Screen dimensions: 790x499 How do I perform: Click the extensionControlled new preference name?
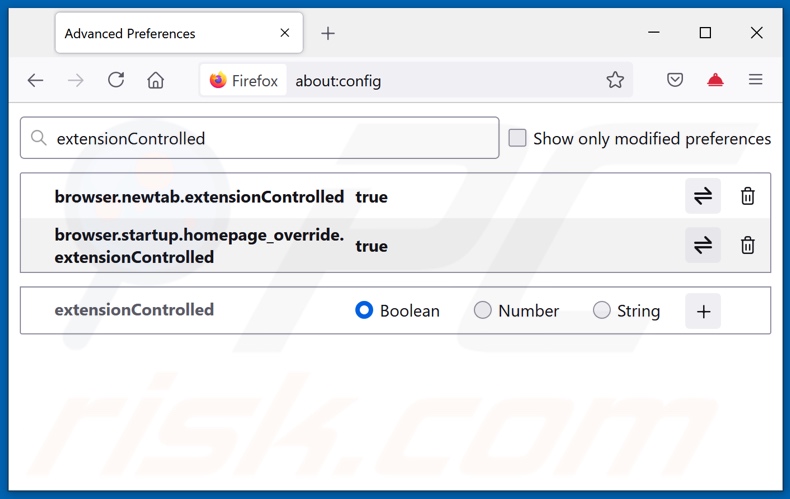134,309
